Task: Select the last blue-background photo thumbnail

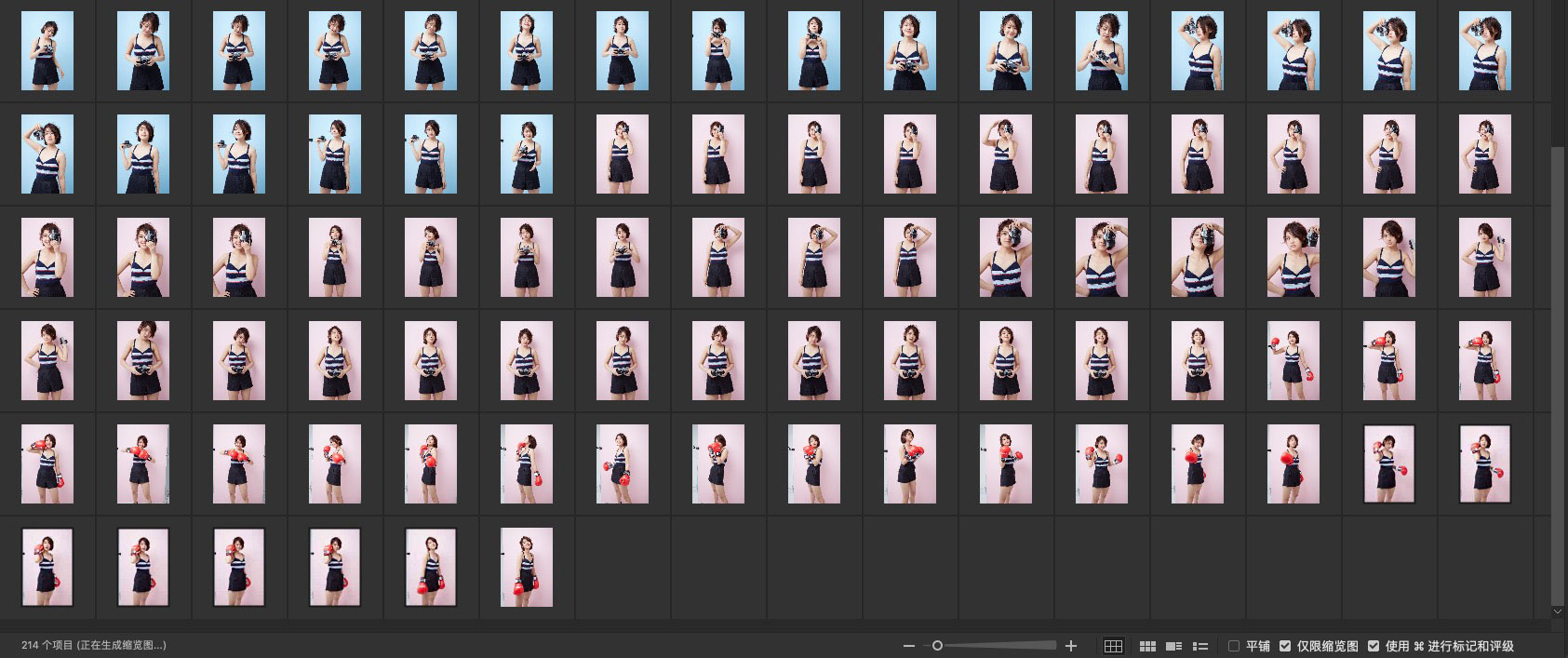Action: [x=526, y=154]
